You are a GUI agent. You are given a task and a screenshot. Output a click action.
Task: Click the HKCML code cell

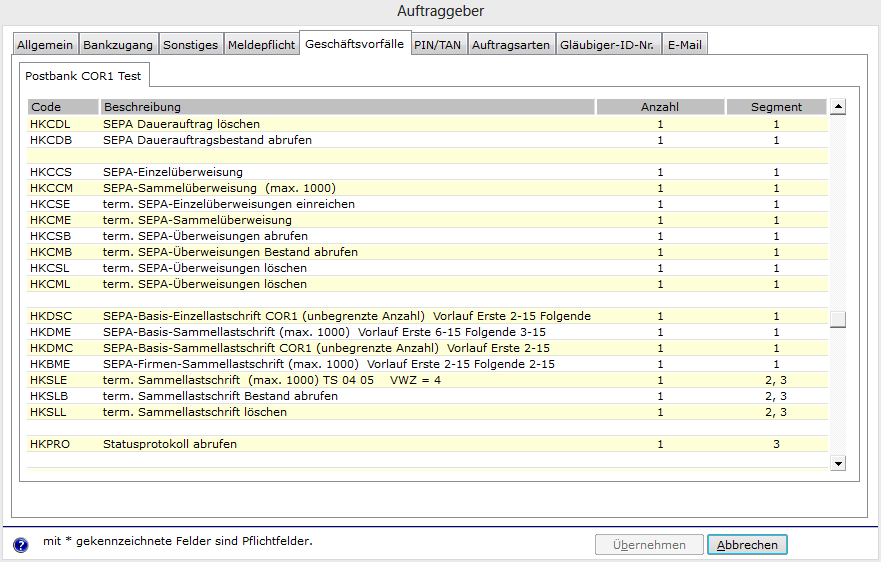point(50,284)
